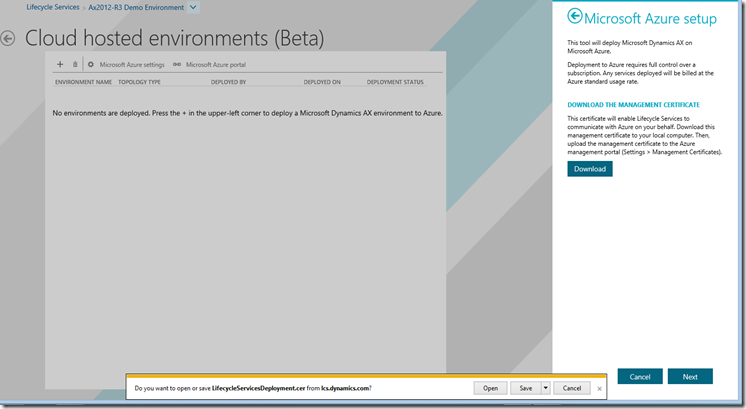The height and width of the screenshot is (409, 746).
Task: Sort by Deployed By column header
Action: pyautogui.click(x=228, y=82)
